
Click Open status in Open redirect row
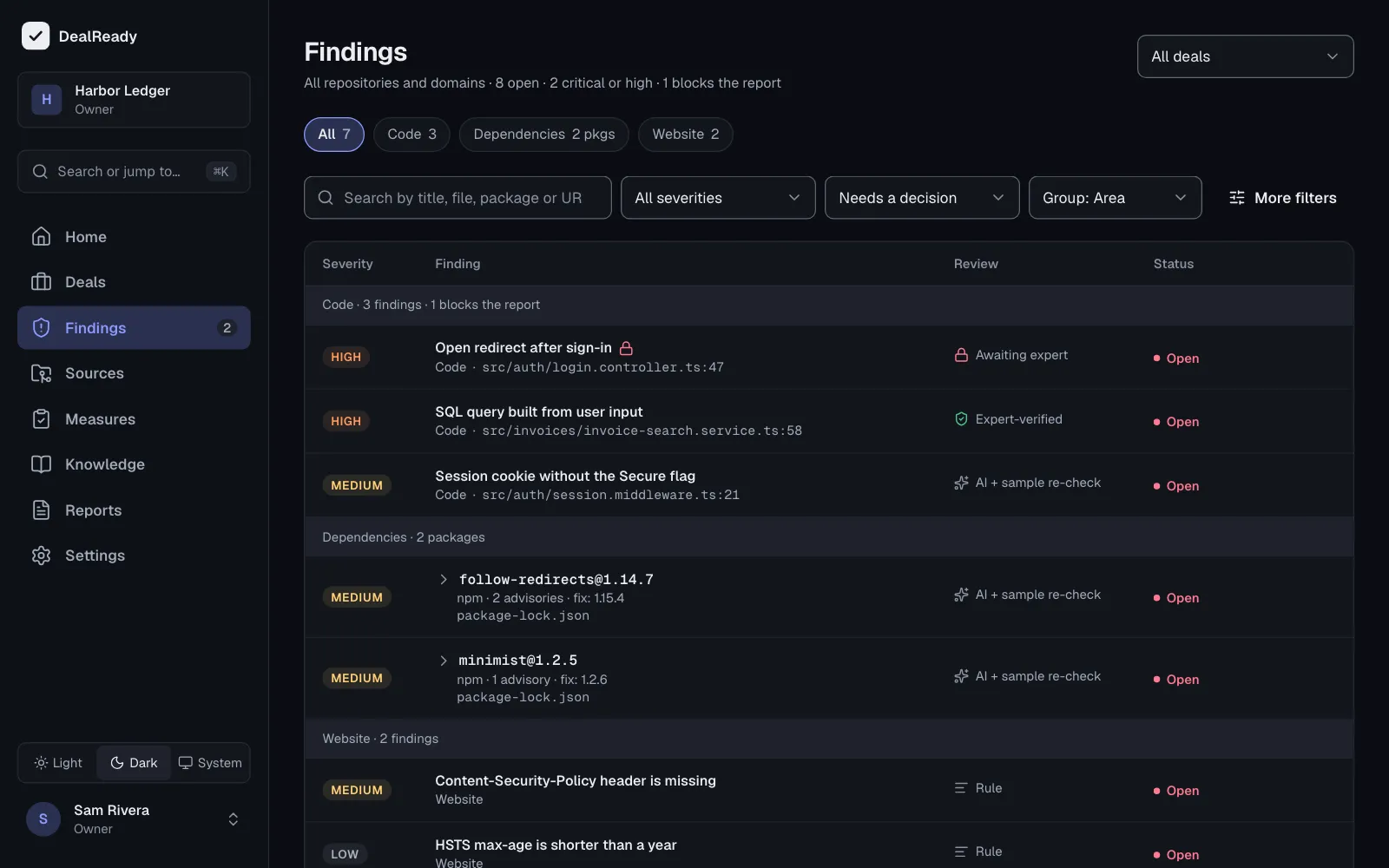[1175, 358]
